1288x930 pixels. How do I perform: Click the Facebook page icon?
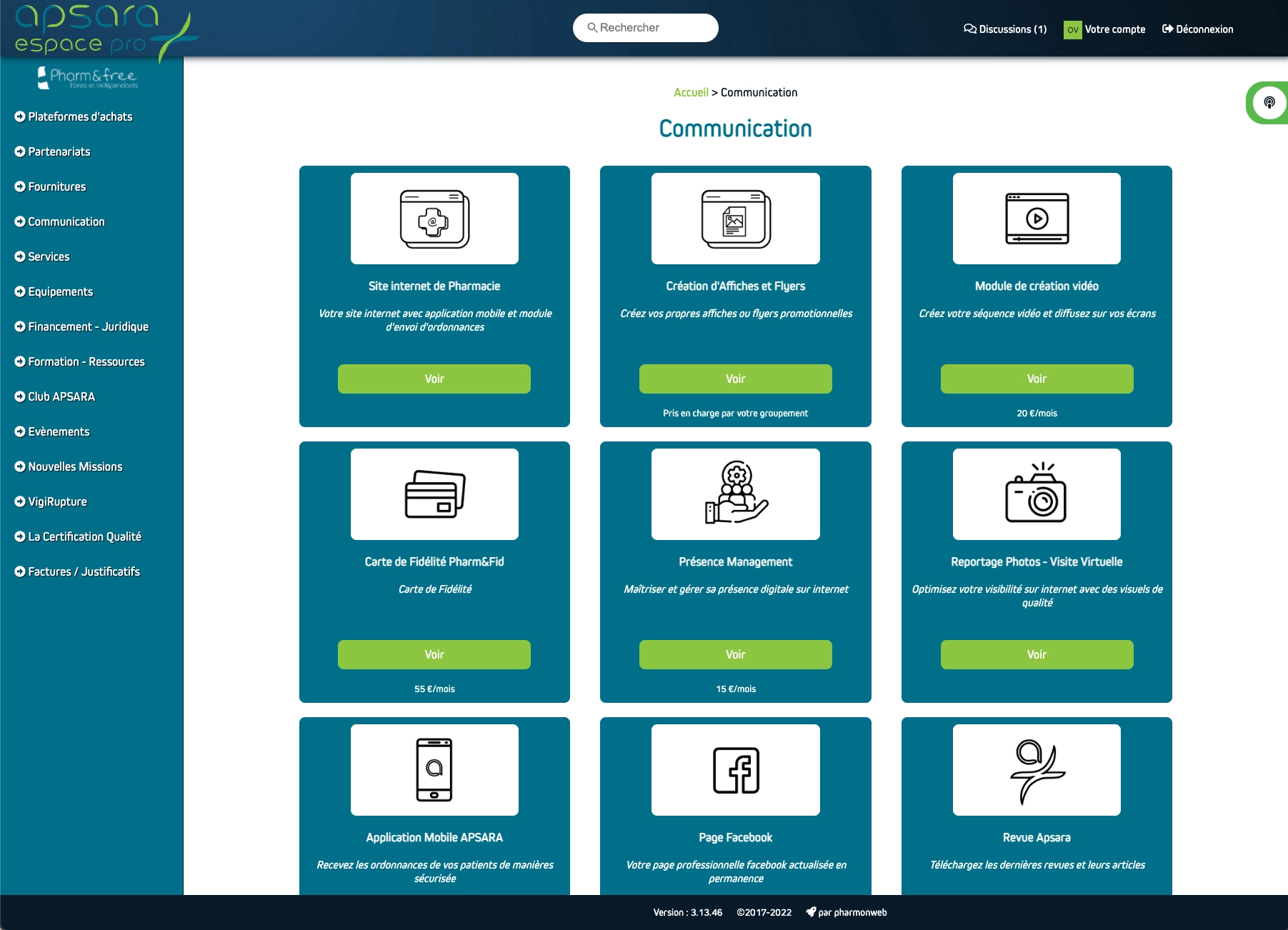click(736, 770)
